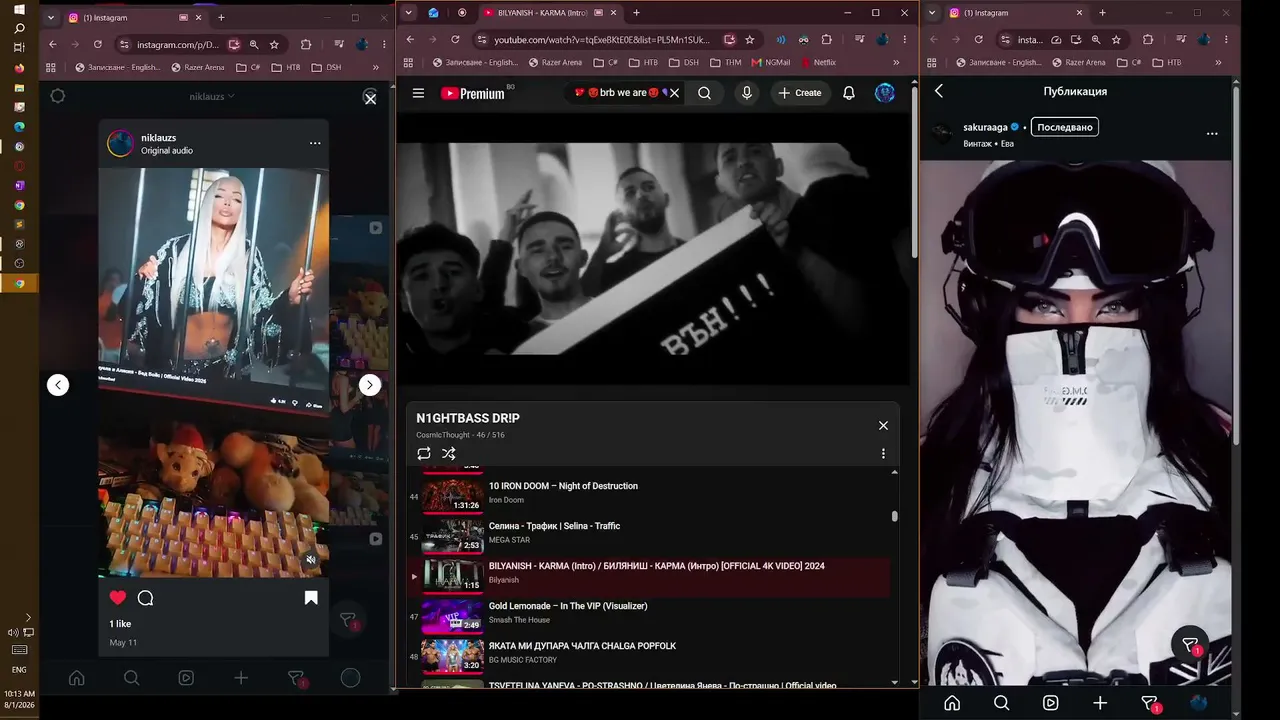Open Reels in the left Instagram window
This screenshot has width=1280, height=720.
pos(186,678)
